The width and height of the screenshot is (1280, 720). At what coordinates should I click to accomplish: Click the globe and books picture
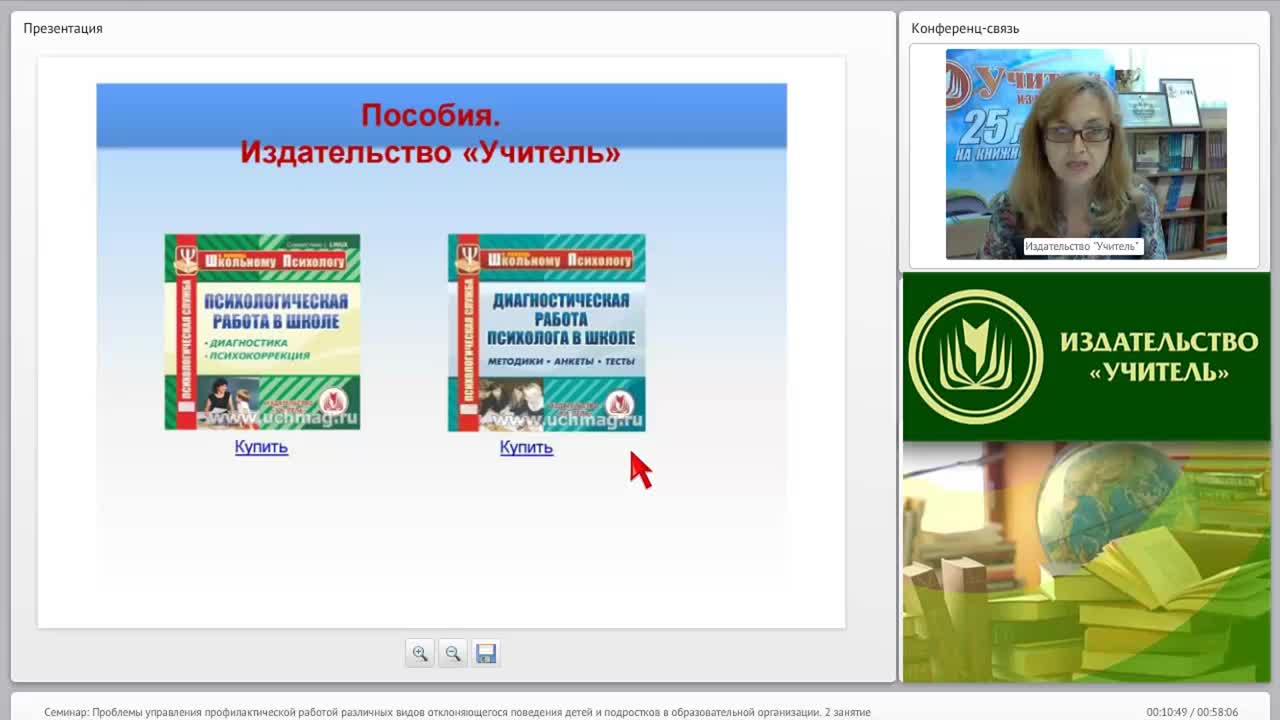1086,562
